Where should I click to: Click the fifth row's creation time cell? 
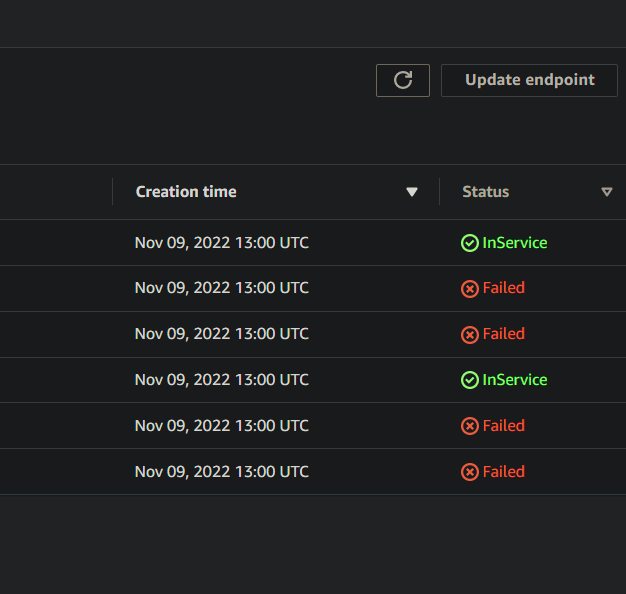point(222,426)
